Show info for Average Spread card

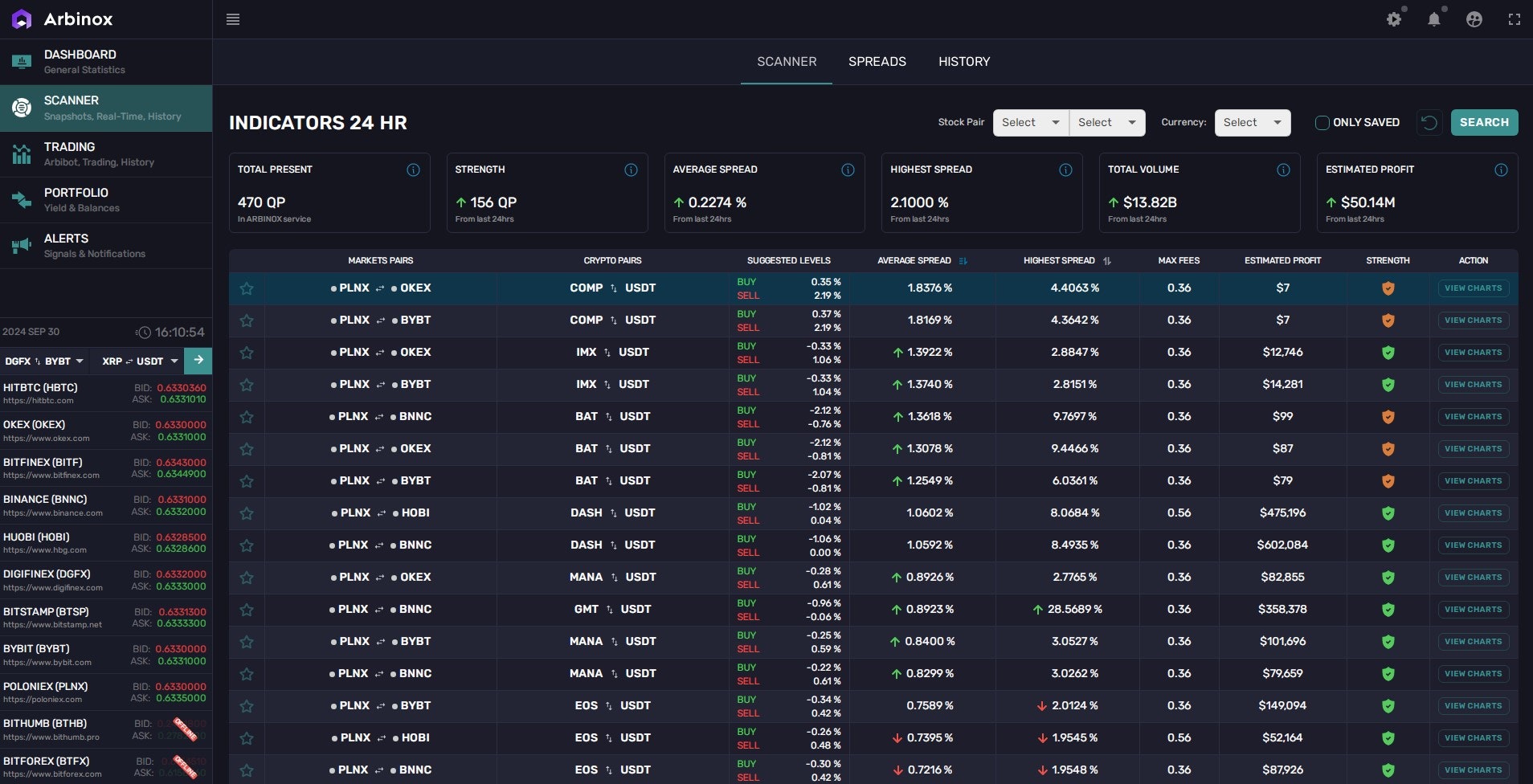(x=848, y=169)
